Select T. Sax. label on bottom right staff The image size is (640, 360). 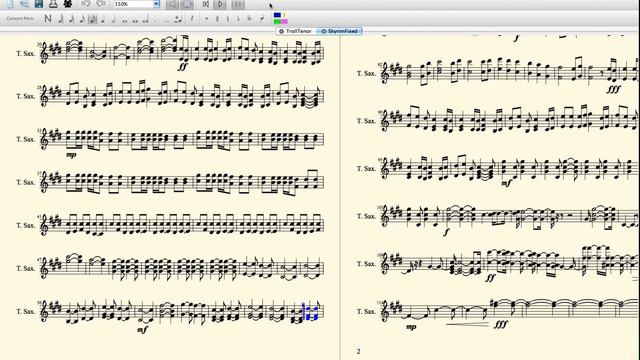366,311
